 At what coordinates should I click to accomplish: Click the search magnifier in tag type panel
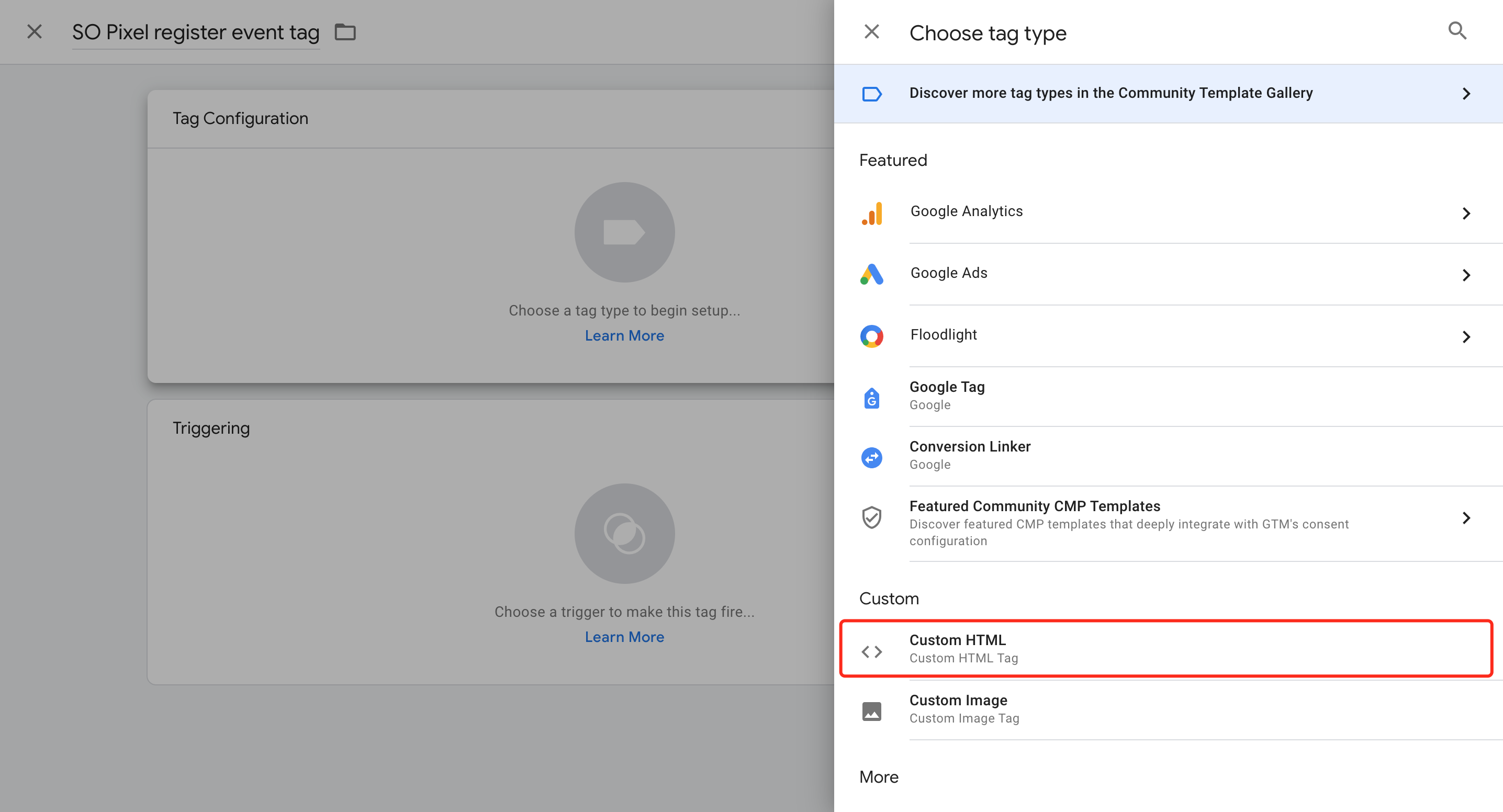coord(1457,31)
